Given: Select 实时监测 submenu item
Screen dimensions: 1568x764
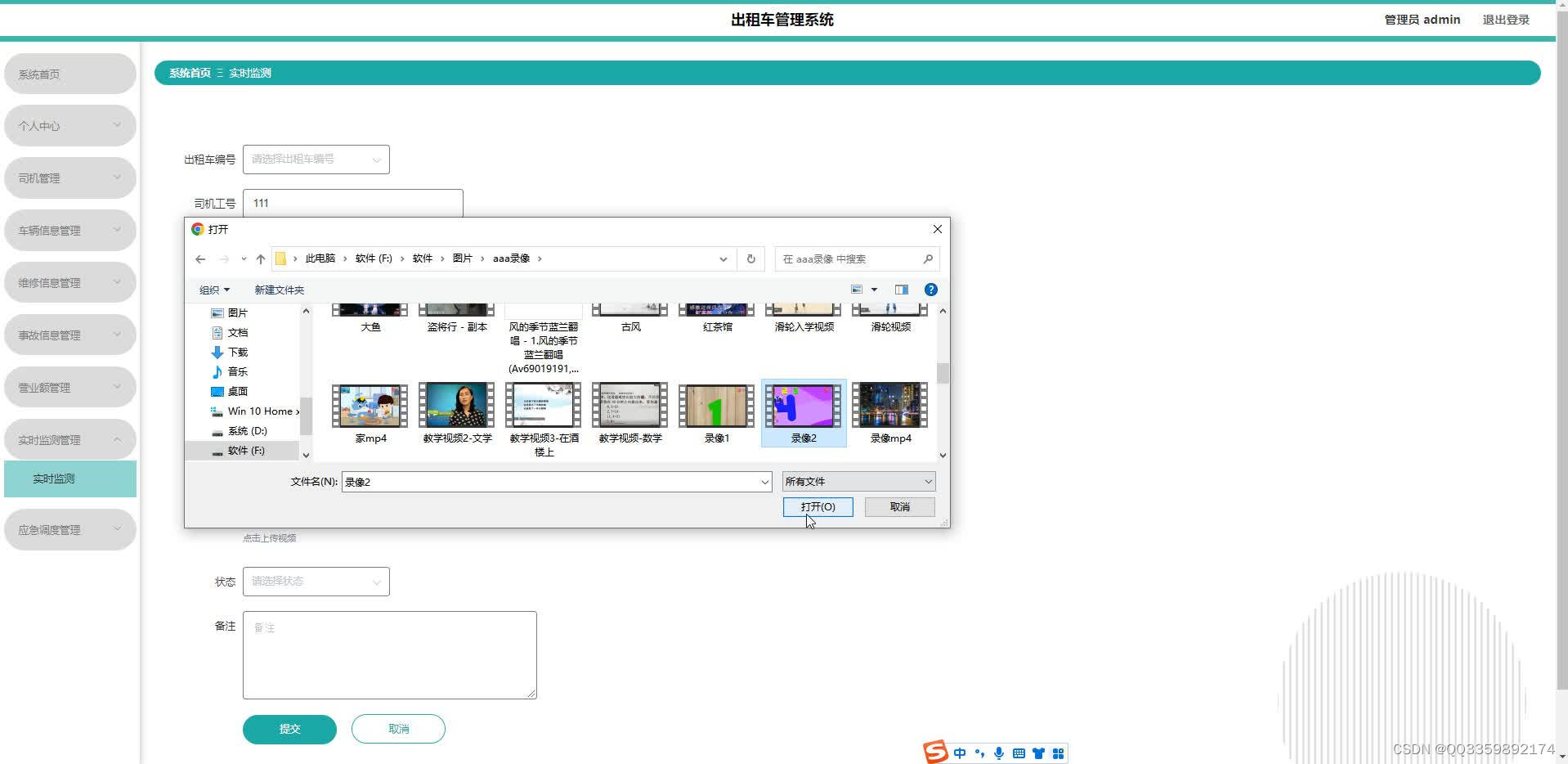Looking at the screenshot, I should [x=70, y=479].
